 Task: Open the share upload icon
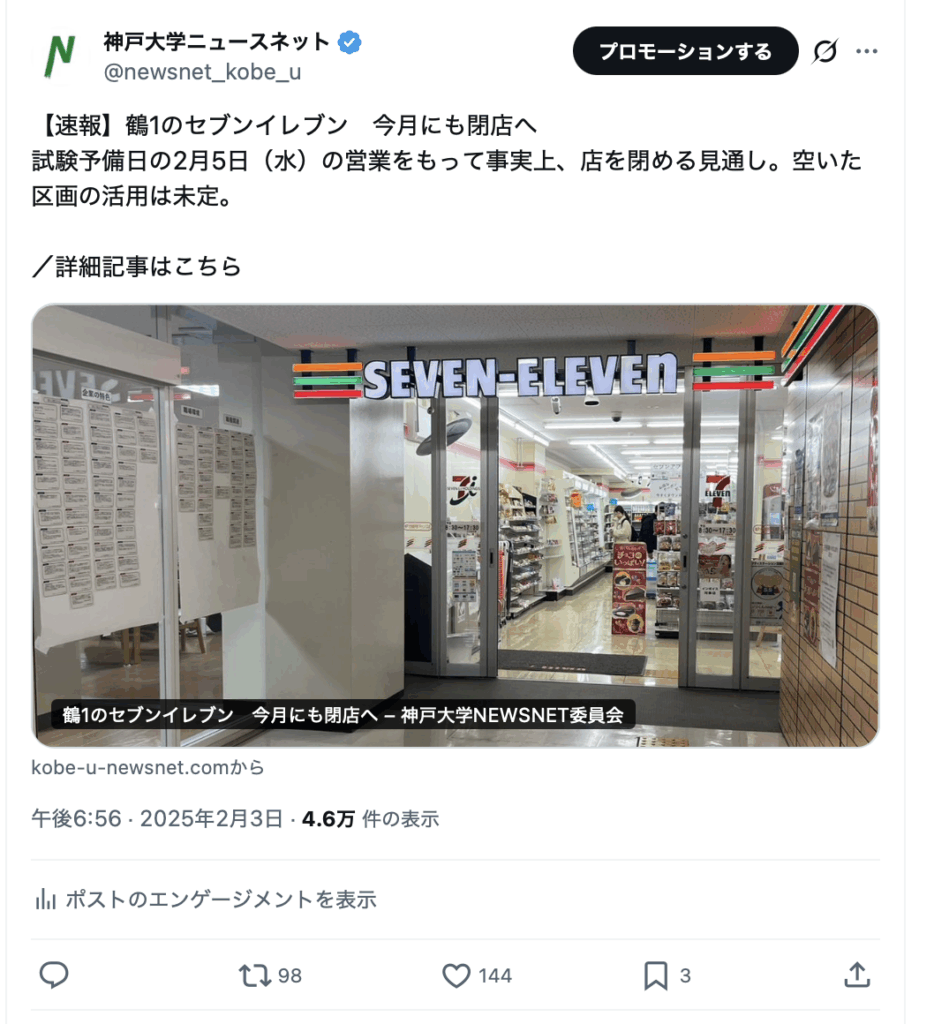coord(857,975)
